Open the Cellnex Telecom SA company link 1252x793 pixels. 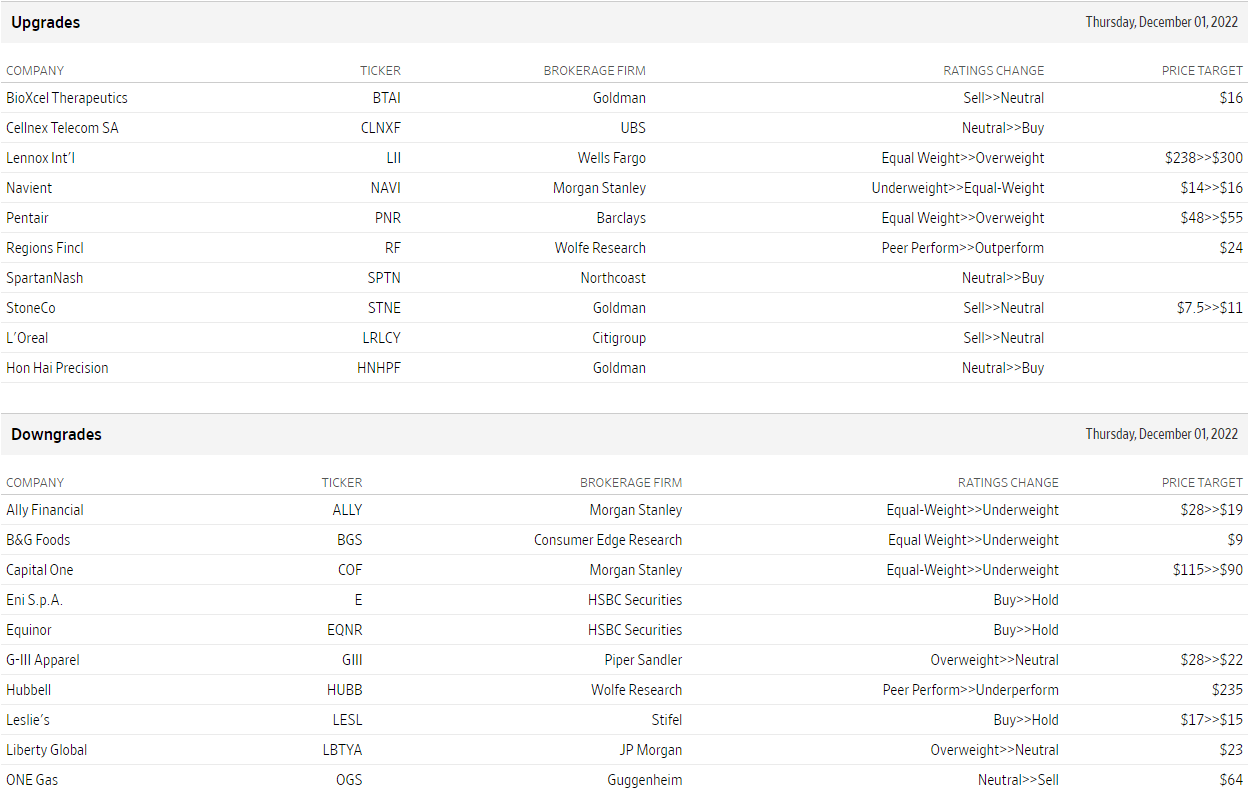pos(62,128)
